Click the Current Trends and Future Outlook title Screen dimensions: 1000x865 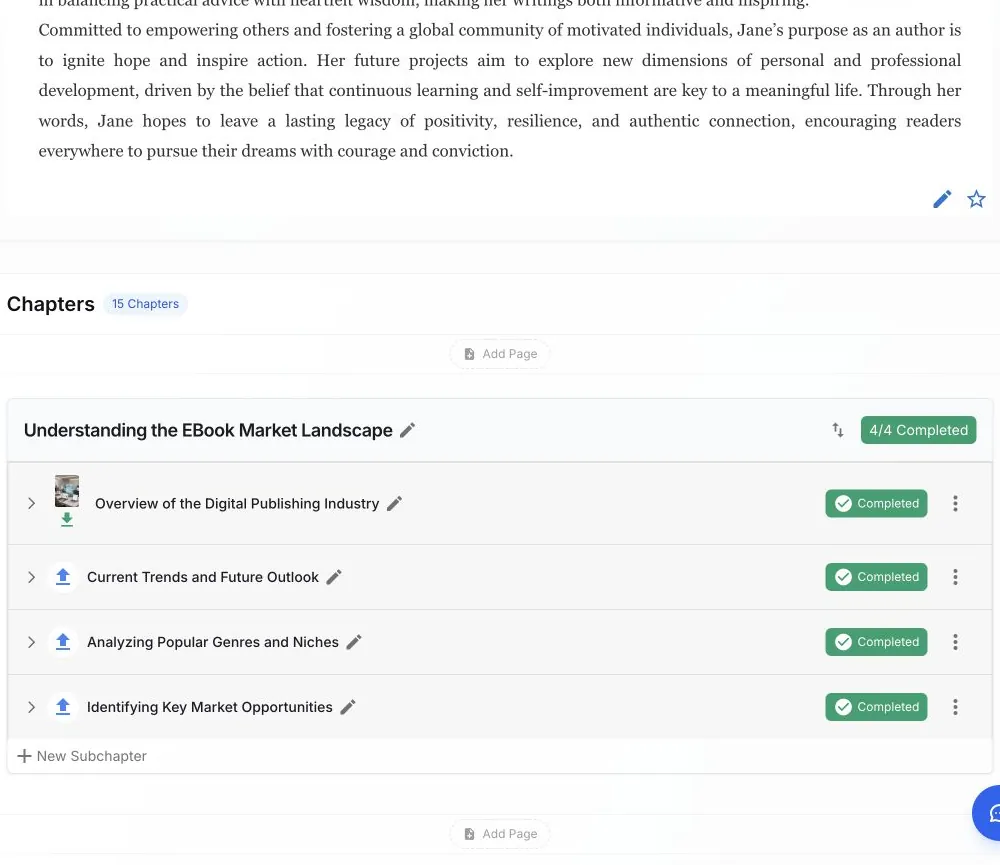pos(203,577)
